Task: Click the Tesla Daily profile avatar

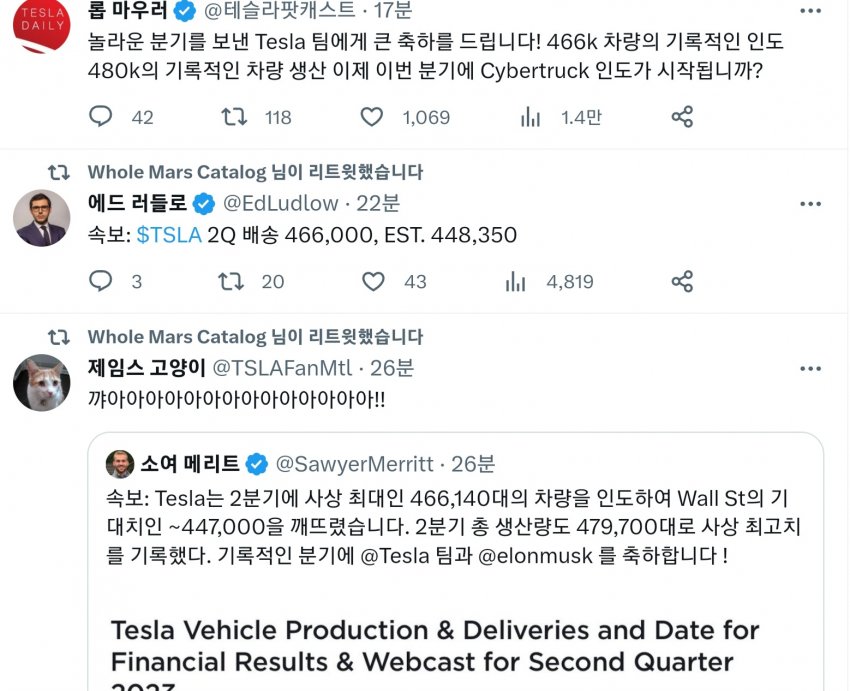Action: tap(41, 24)
